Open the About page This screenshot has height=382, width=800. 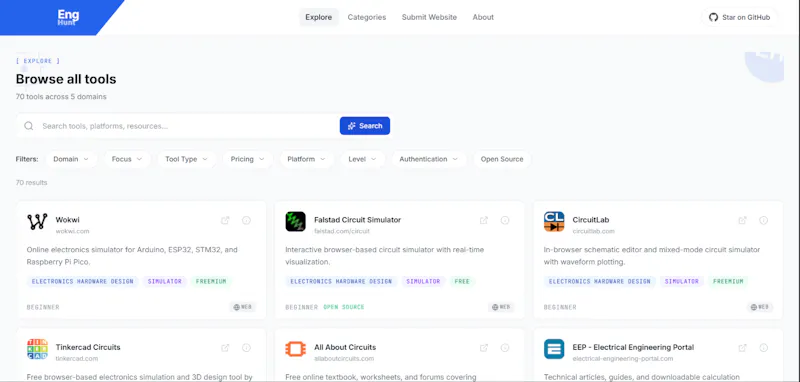[483, 17]
